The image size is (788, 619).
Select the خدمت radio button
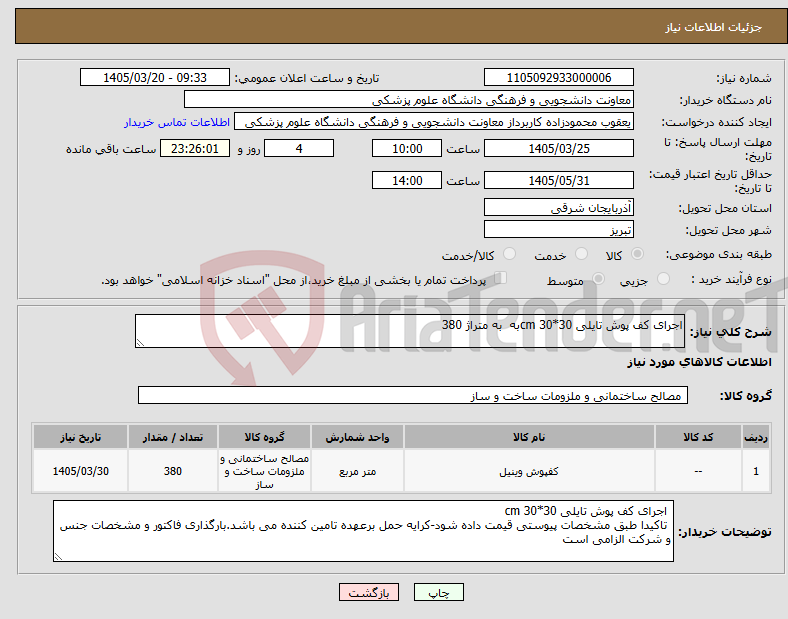581,254
